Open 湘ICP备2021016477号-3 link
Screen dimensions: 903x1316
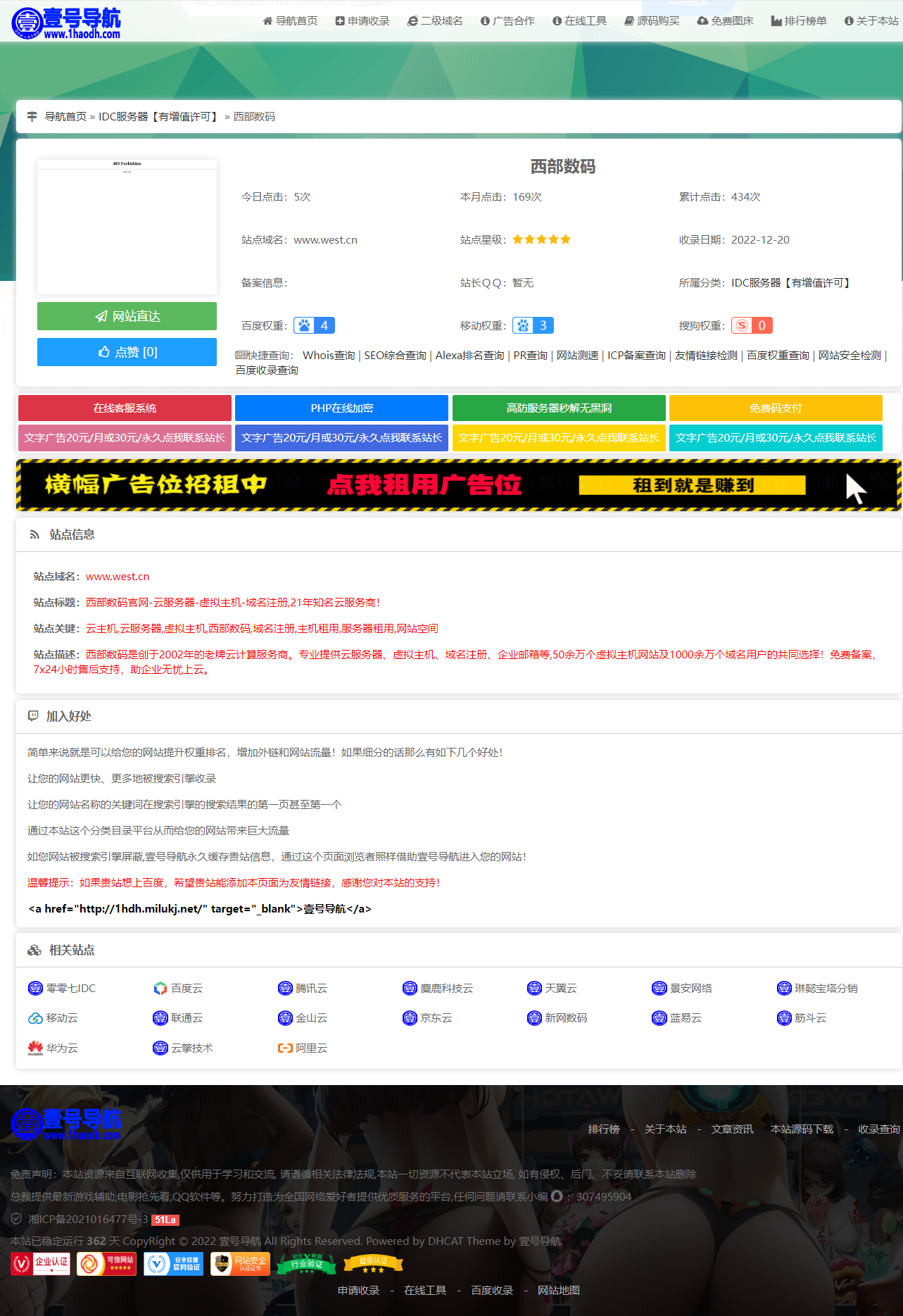(x=88, y=1220)
